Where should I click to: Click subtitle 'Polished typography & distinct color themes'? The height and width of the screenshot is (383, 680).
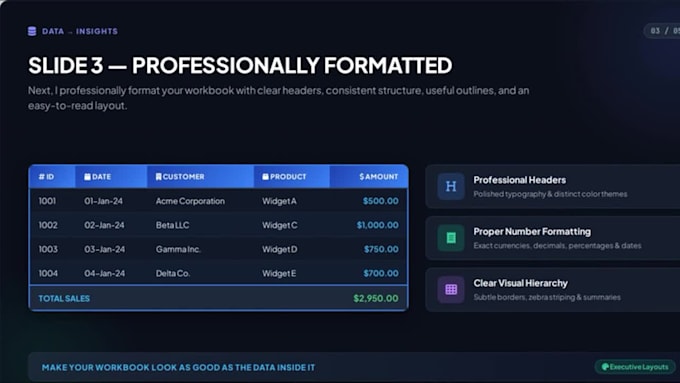pos(550,194)
